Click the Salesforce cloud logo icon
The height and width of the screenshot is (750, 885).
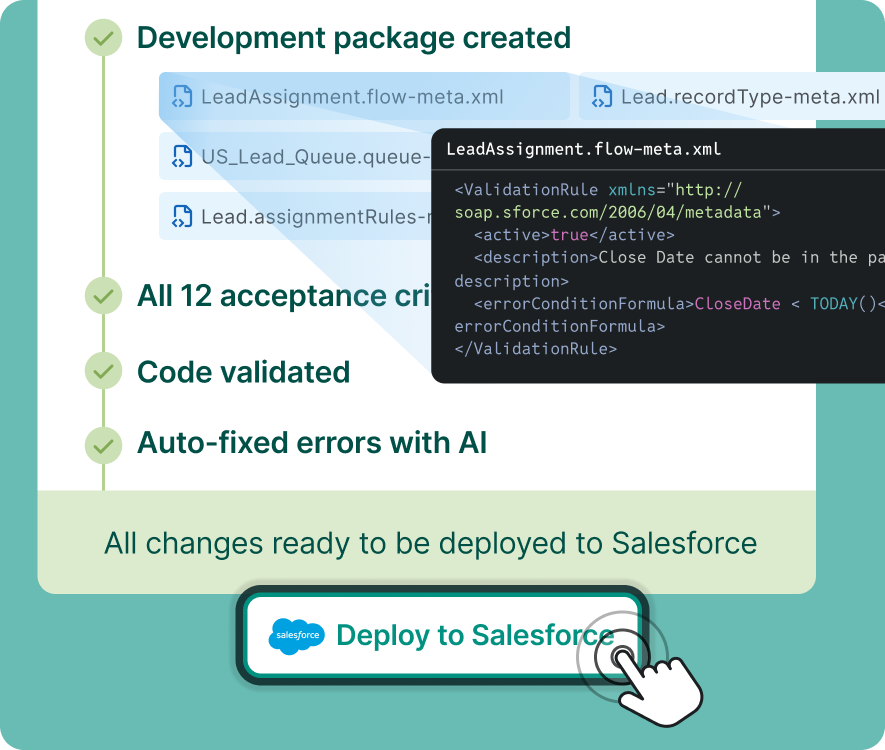297,636
